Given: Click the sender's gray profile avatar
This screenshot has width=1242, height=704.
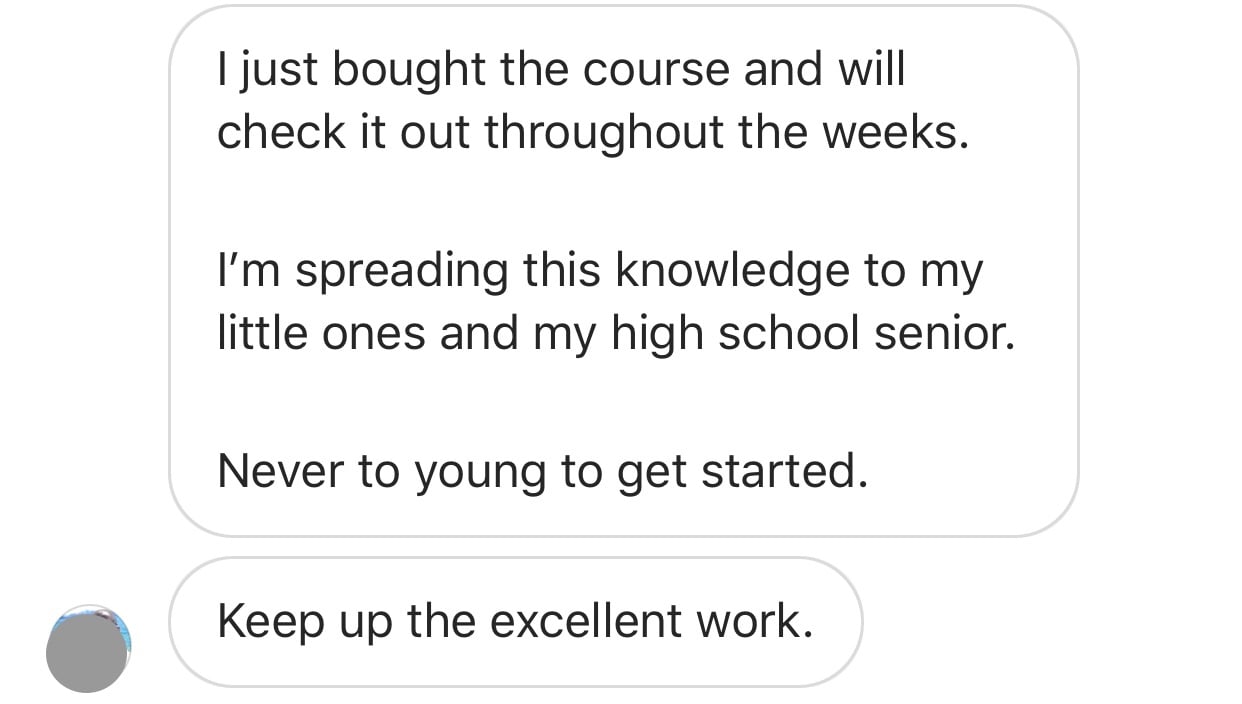Looking at the screenshot, I should click(88, 649).
